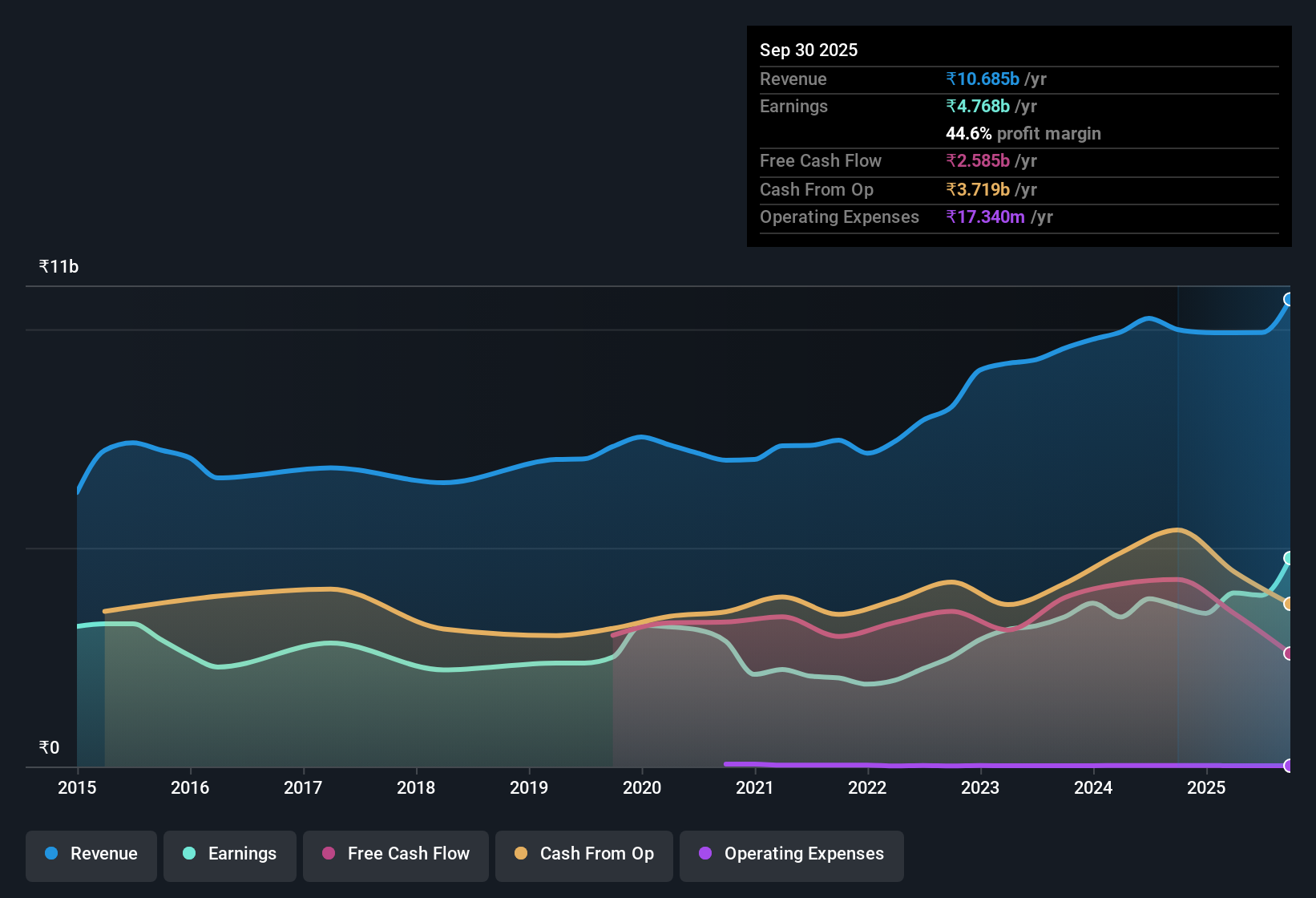The image size is (1316, 898).
Task: Click the pink Free Cash Flow legend dot
Action: (329, 854)
